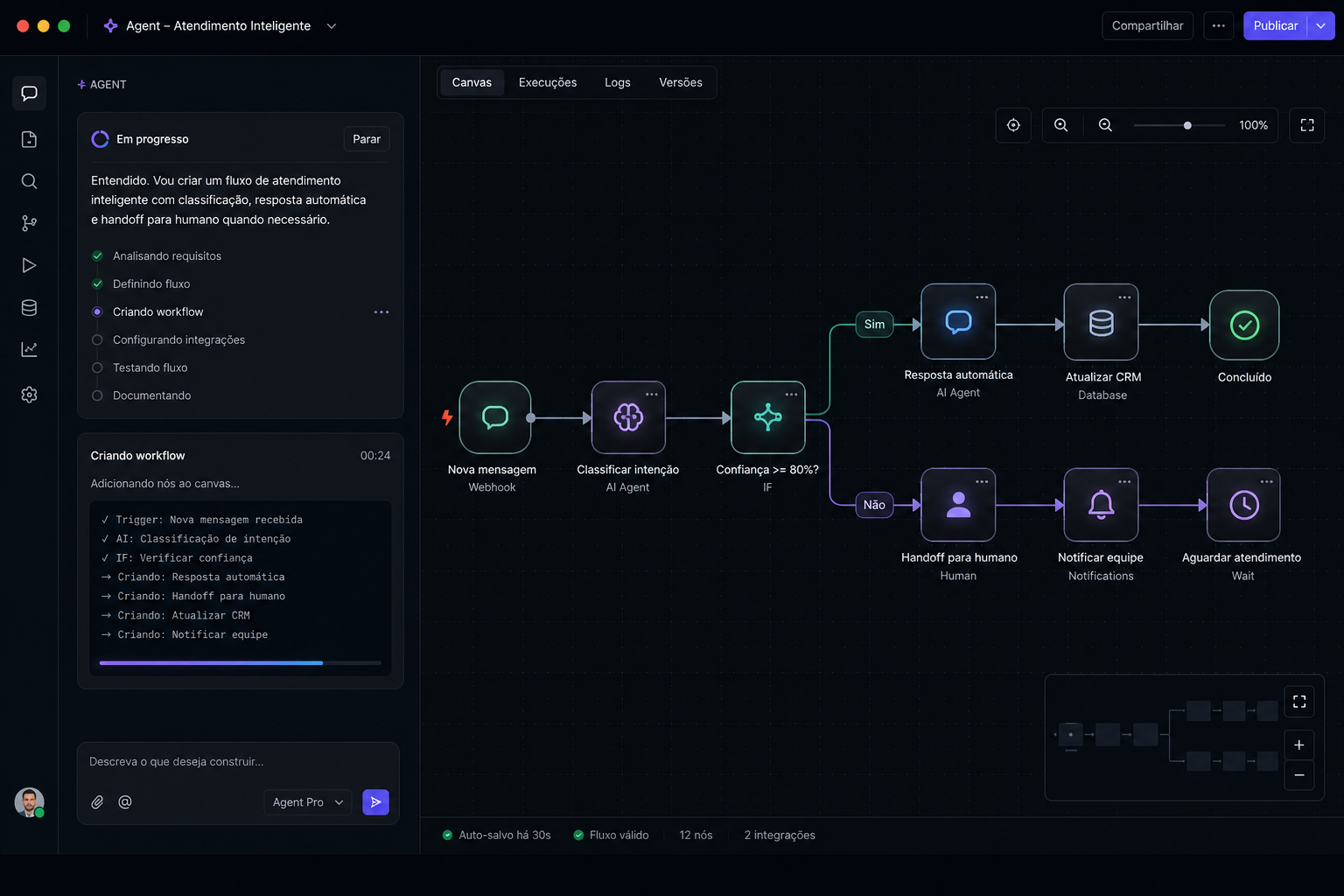The height and width of the screenshot is (896, 1344).
Task: Switch to the Logs tab
Action: 618,82
